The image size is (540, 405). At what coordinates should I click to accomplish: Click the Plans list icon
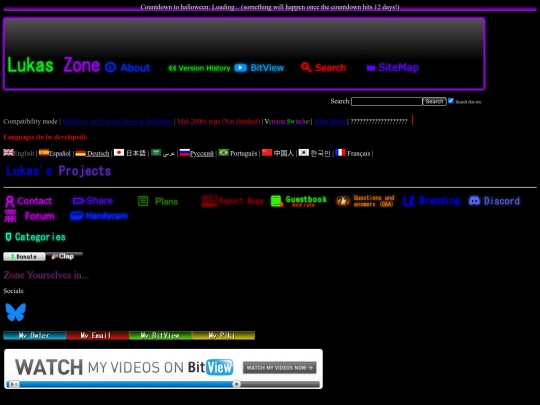click(x=143, y=201)
